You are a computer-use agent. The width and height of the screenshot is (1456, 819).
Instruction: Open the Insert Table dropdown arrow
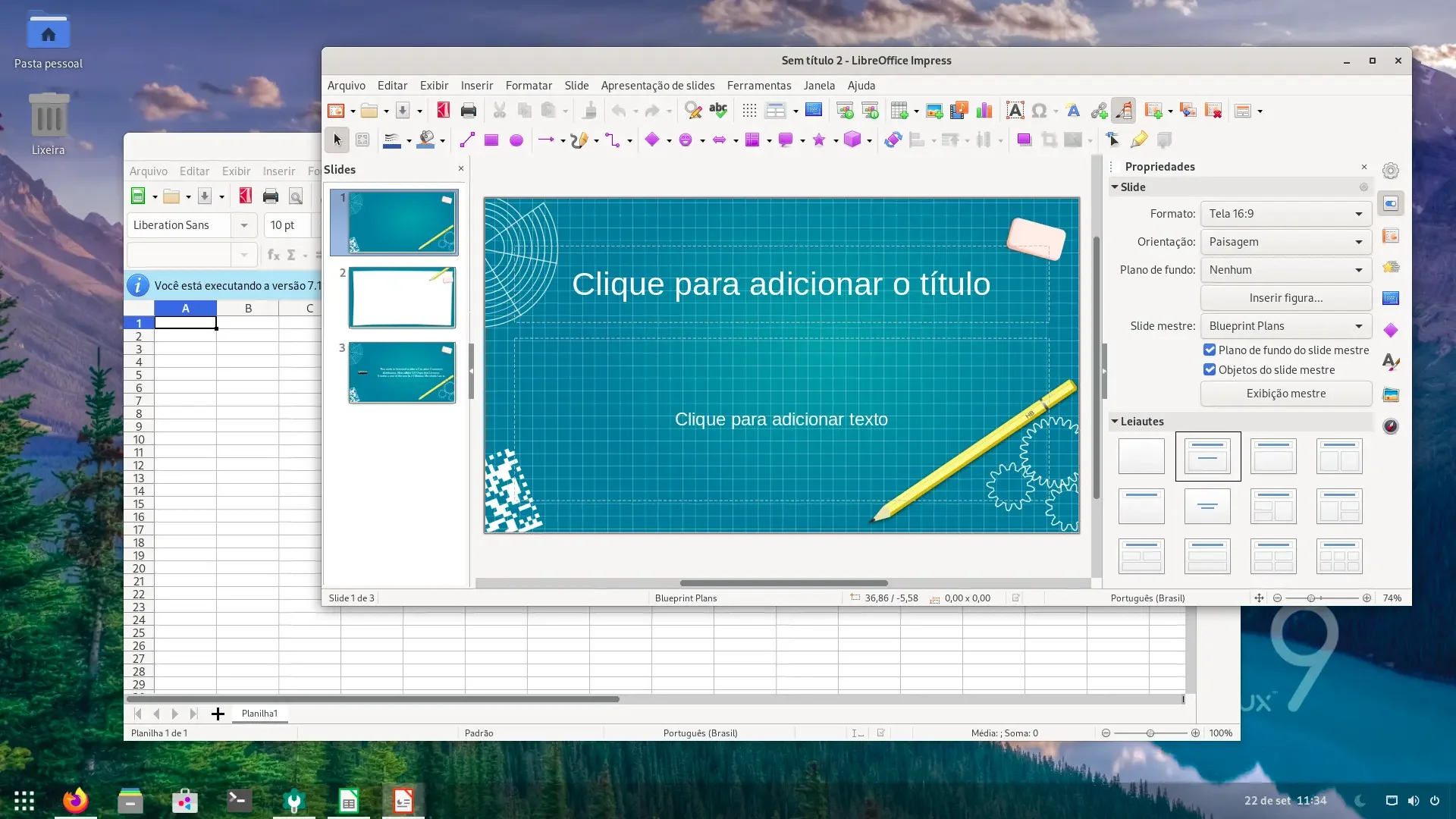pos(916,111)
